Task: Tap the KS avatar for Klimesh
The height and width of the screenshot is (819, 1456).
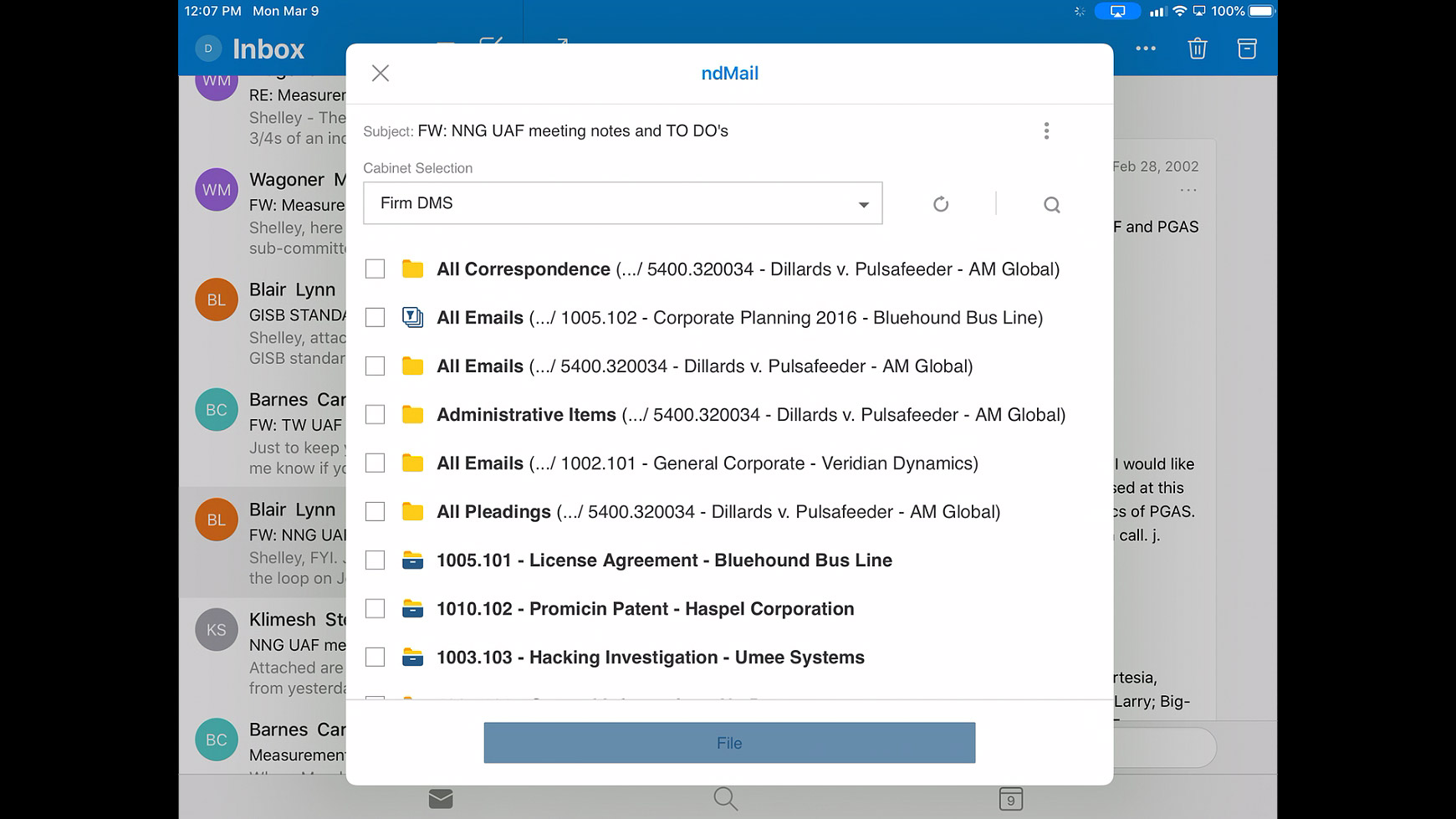Action: point(217,630)
